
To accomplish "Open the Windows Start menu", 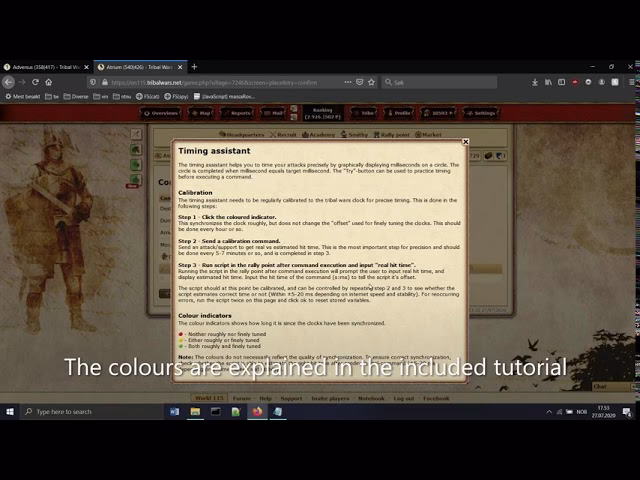I will point(10,411).
